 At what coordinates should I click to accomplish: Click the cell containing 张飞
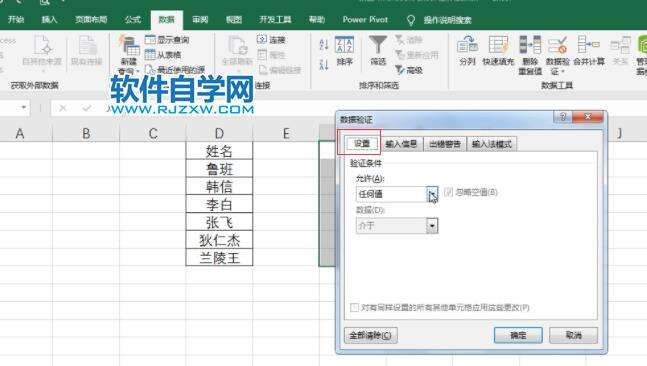[x=219, y=222]
